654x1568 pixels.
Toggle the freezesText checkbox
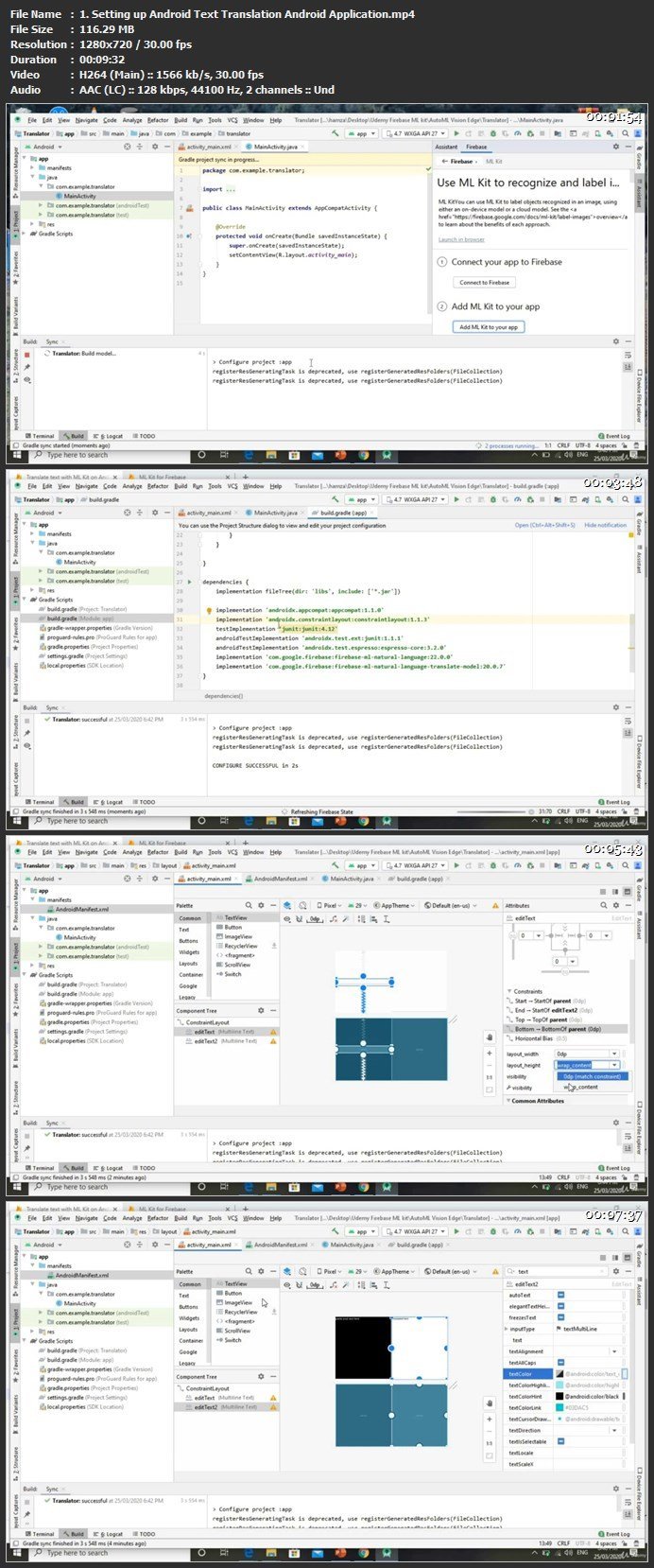pyautogui.click(x=560, y=1317)
